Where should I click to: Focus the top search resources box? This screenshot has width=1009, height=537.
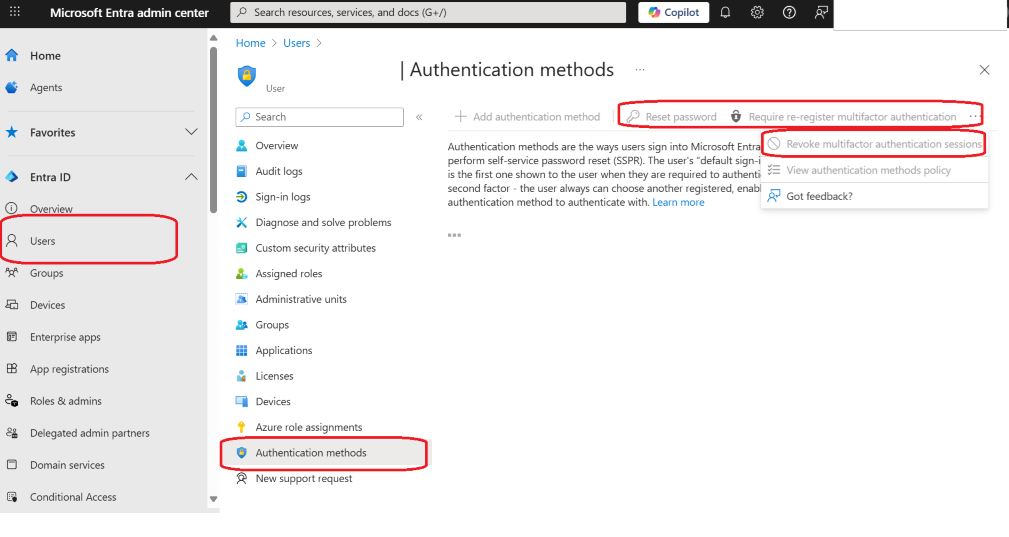click(x=428, y=12)
